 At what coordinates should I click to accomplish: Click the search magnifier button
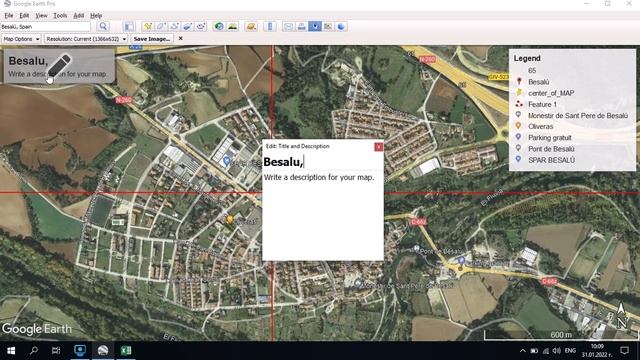[x=103, y=27]
